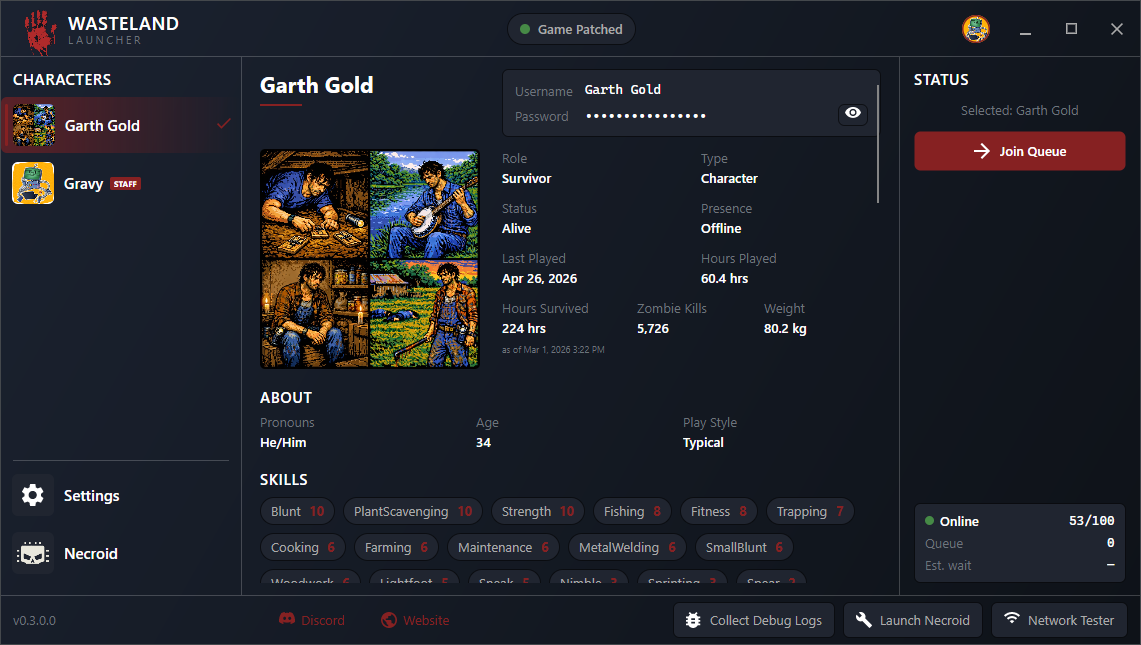Image resolution: width=1141 pixels, height=645 pixels.
Task: Click the v0.3.0.0 version label
Action: click(x=34, y=620)
